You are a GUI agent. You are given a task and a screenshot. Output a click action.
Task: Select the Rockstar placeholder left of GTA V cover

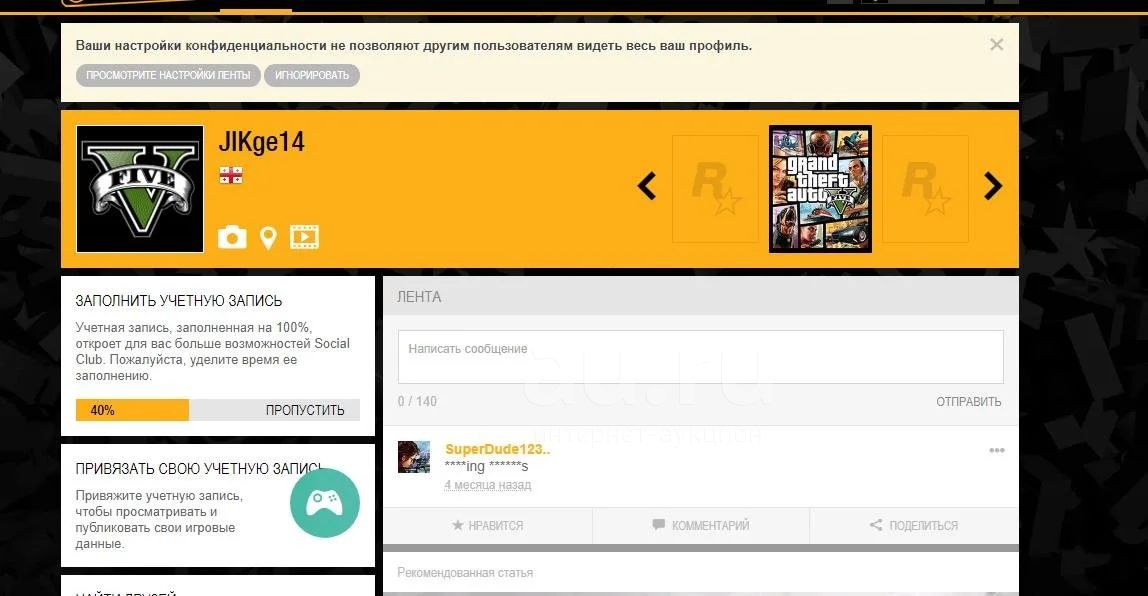[x=715, y=189]
